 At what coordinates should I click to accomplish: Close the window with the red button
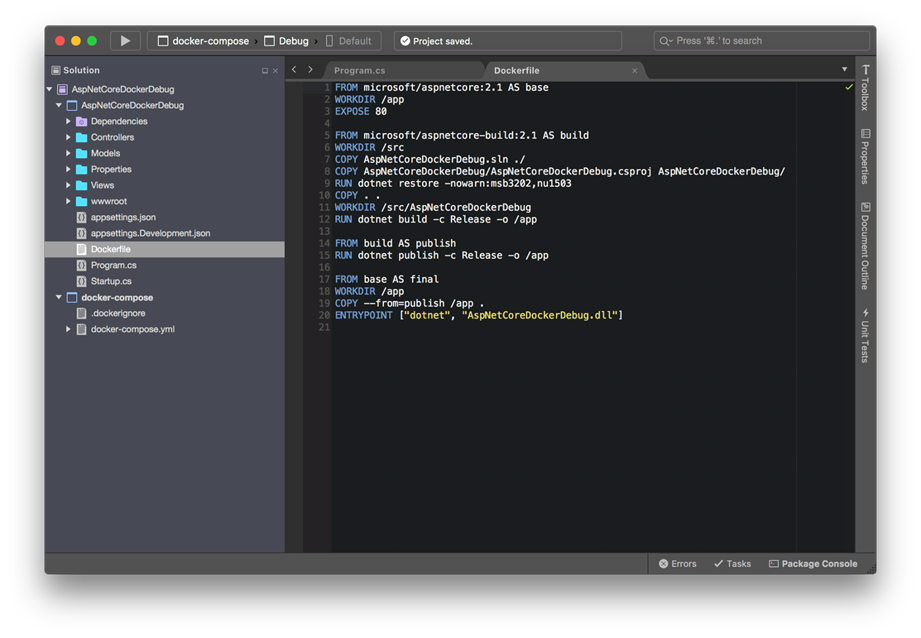(x=59, y=41)
